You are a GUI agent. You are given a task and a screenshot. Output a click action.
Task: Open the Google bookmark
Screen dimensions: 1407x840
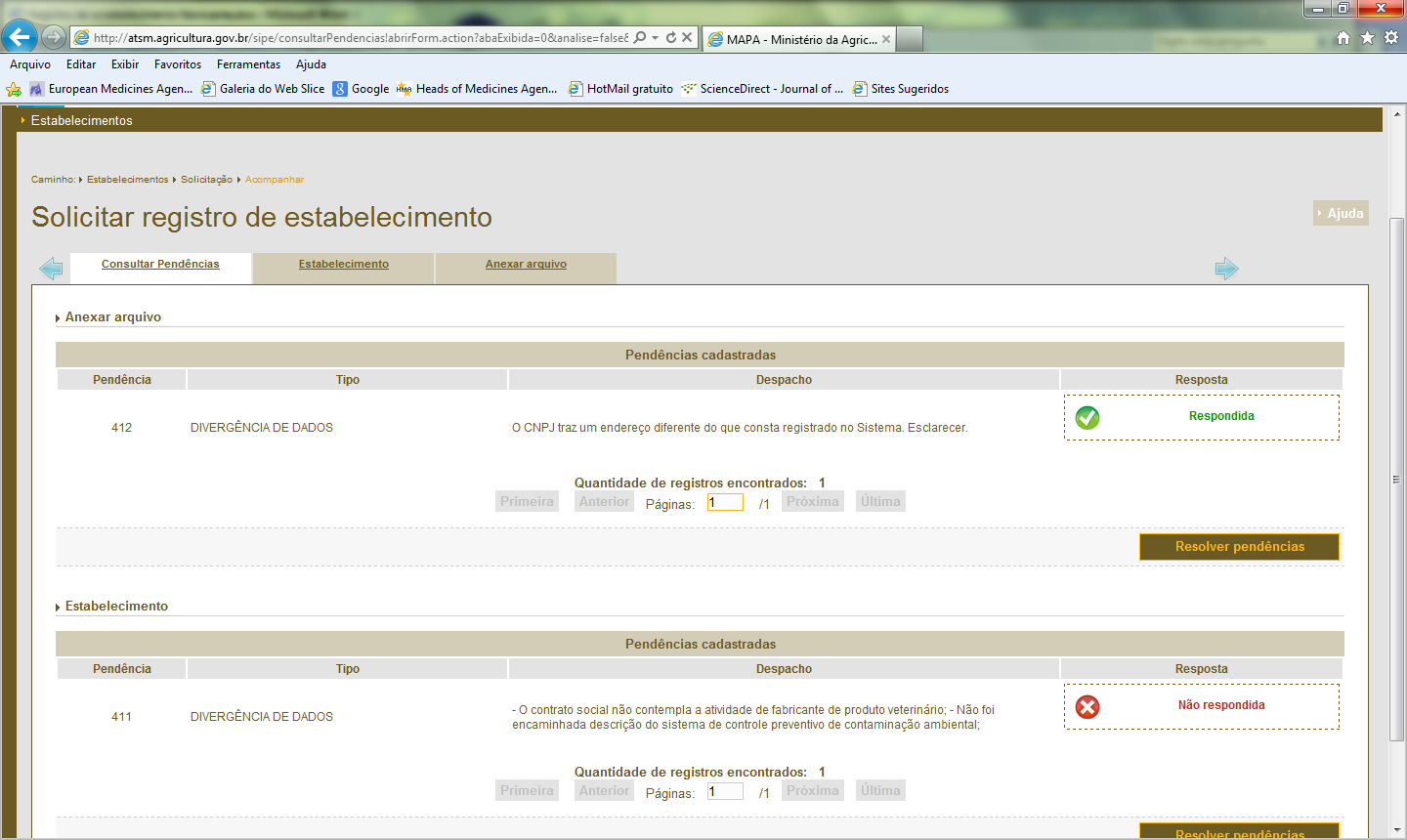361,89
